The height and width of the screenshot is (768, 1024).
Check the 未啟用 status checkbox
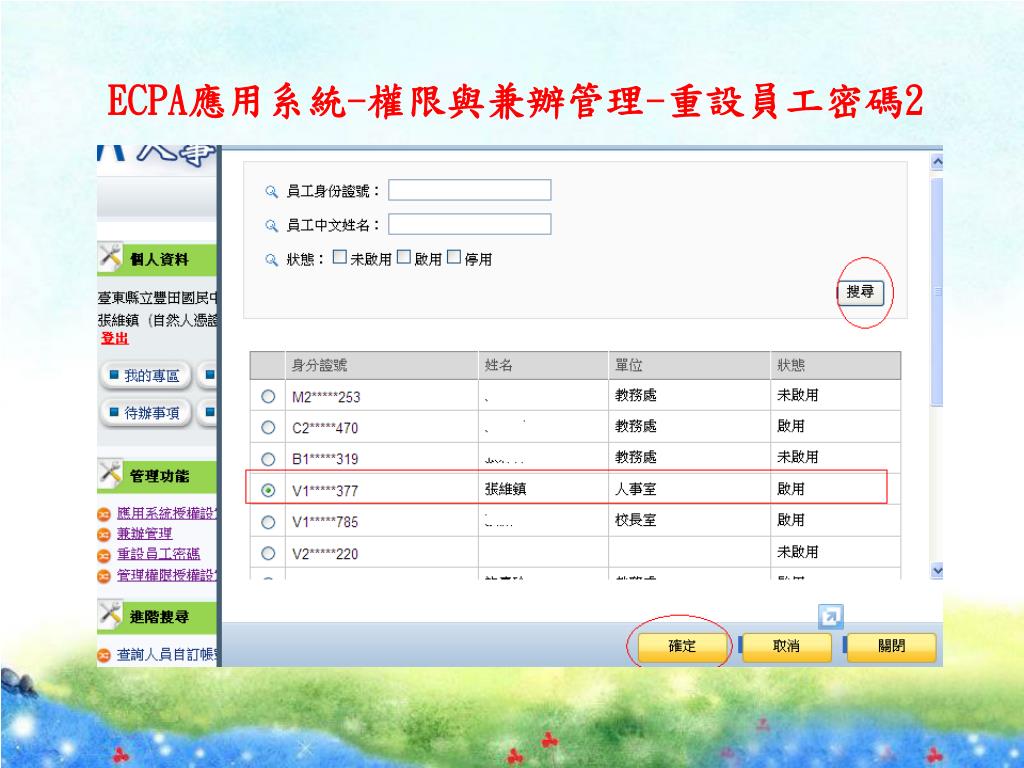tap(340, 257)
